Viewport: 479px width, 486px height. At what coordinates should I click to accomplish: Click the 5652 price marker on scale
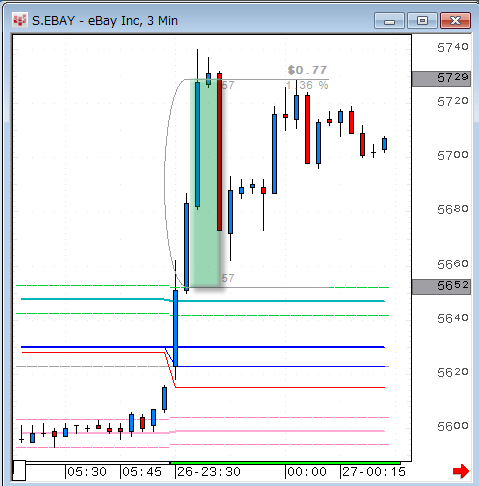click(441, 287)
